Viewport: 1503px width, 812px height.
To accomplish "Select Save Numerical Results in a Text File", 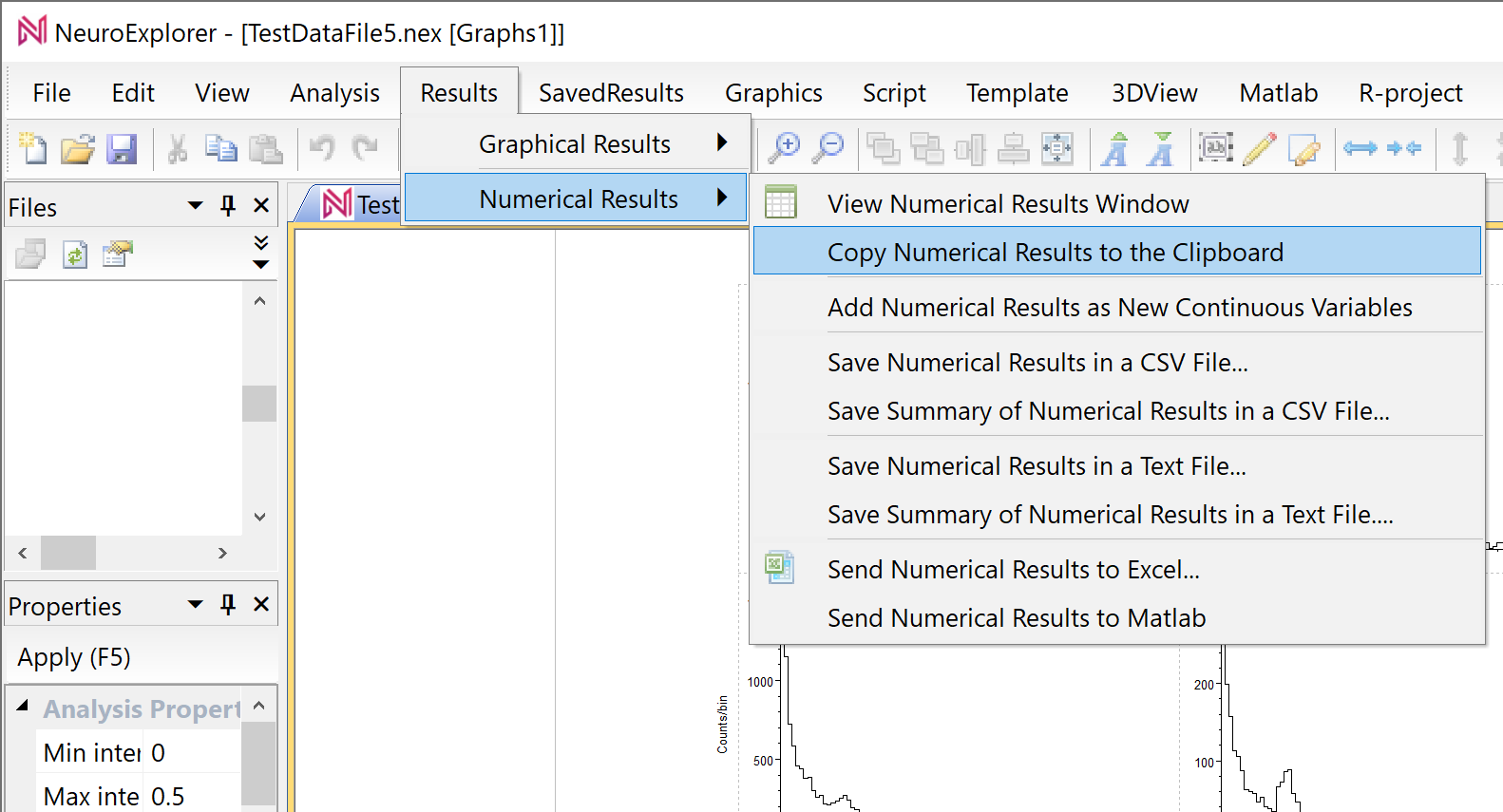I will (x=1117, y=465).
